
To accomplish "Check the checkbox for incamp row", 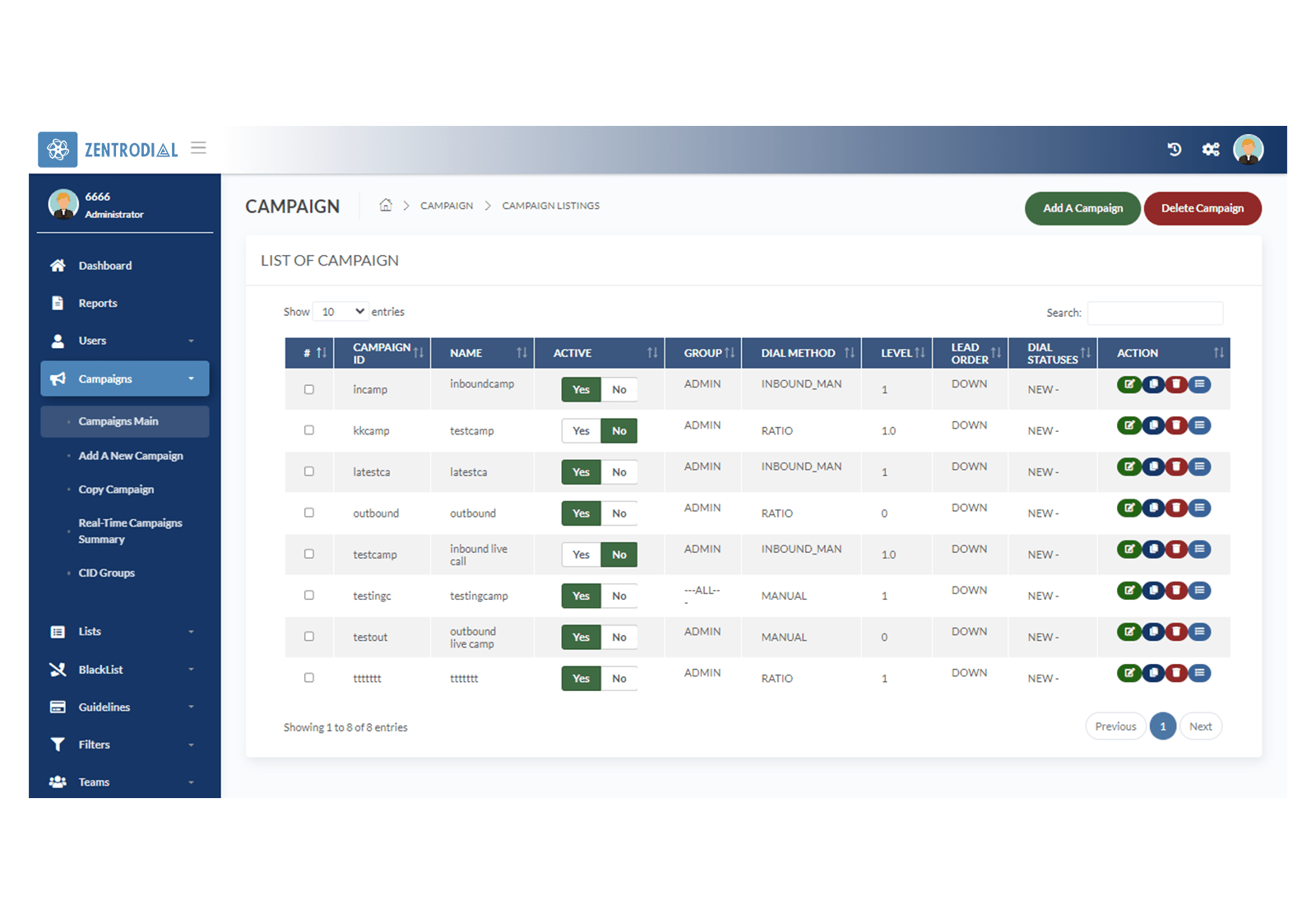I will [309, 389].
